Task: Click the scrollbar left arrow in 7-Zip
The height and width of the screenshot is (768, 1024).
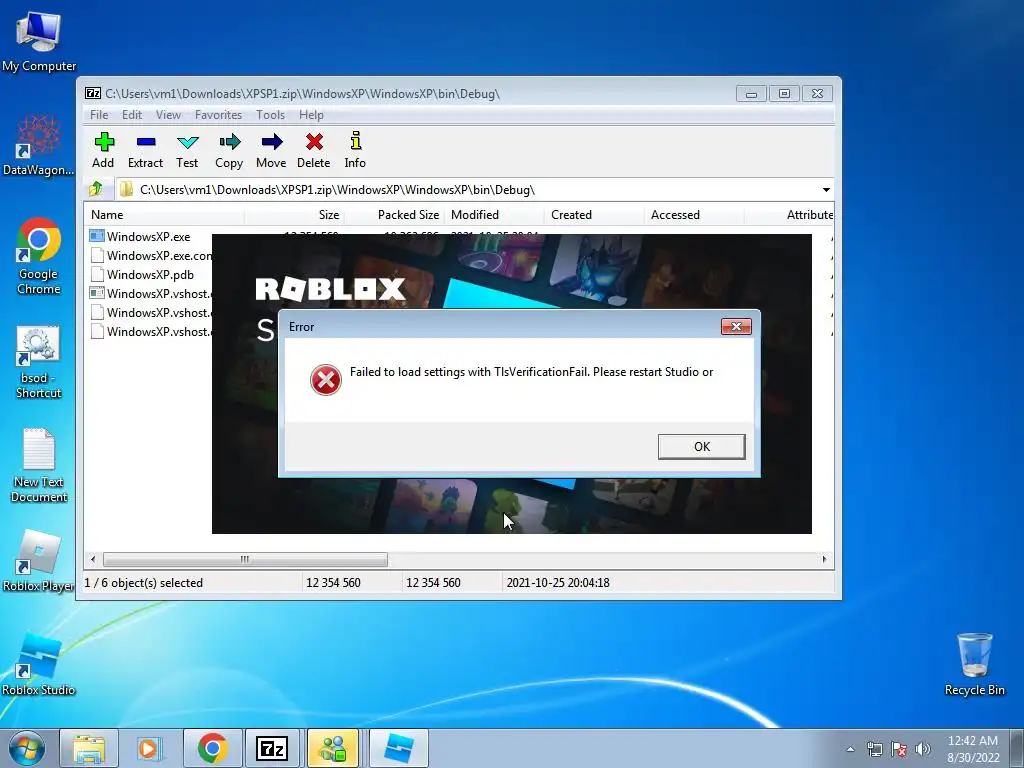Action: pyautogui.click(x=93, y=560)
